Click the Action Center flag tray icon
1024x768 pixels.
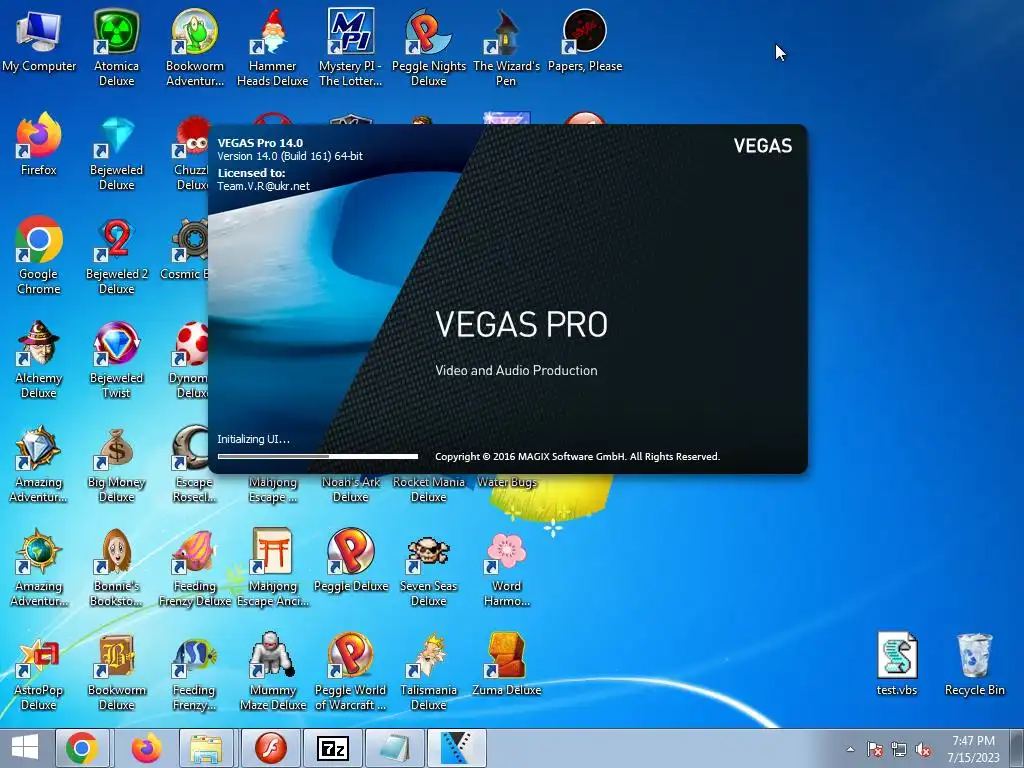874,749
